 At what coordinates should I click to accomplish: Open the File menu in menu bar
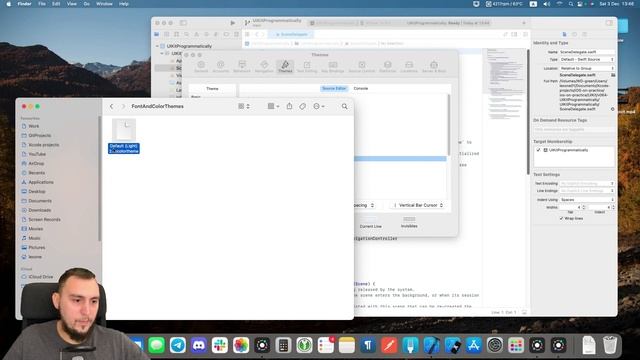tap(42, 4)
